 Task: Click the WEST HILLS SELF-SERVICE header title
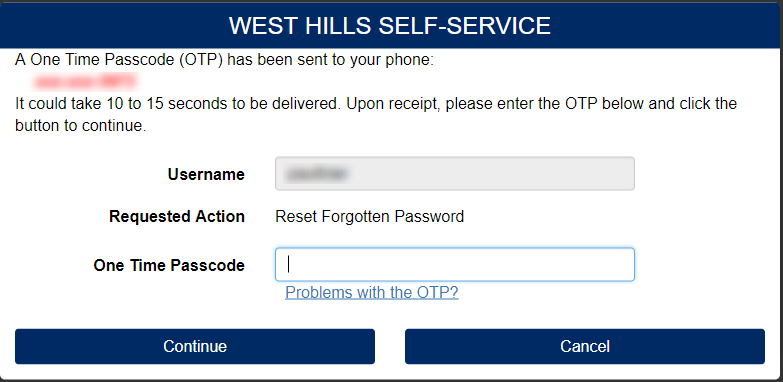[390, 25]
